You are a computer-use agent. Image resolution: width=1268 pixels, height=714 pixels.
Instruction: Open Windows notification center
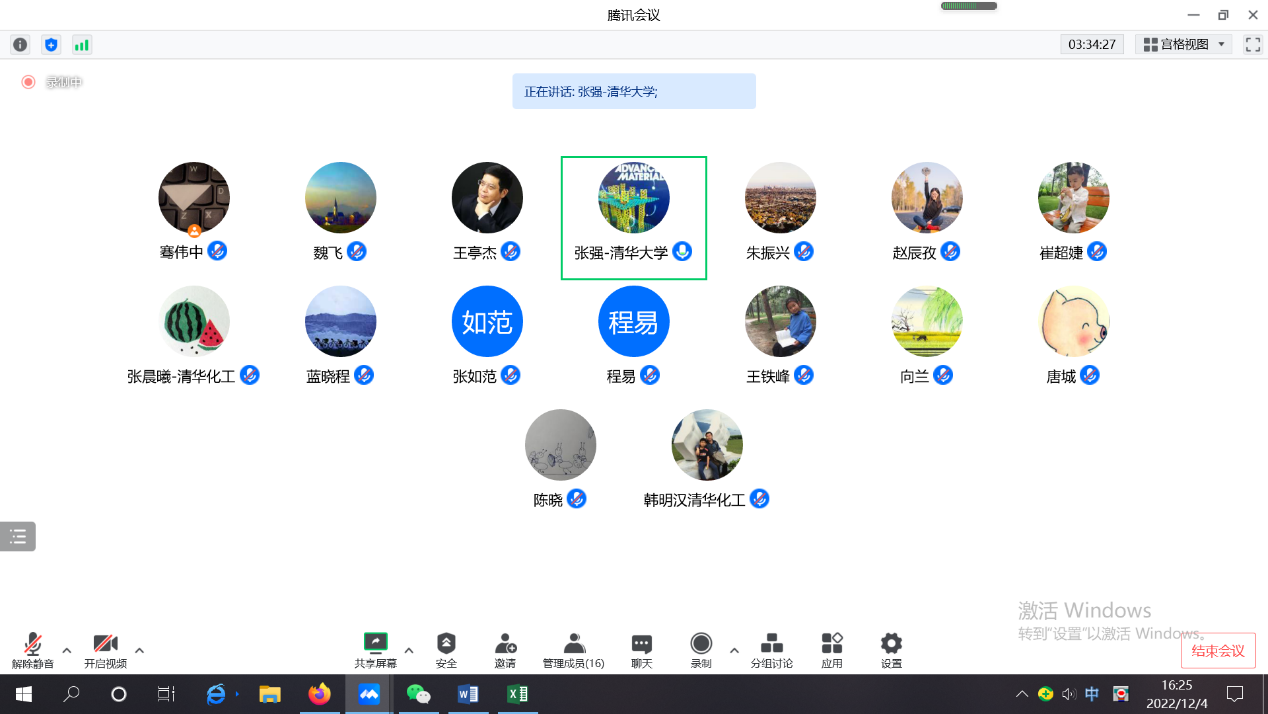click(1235, 694)
